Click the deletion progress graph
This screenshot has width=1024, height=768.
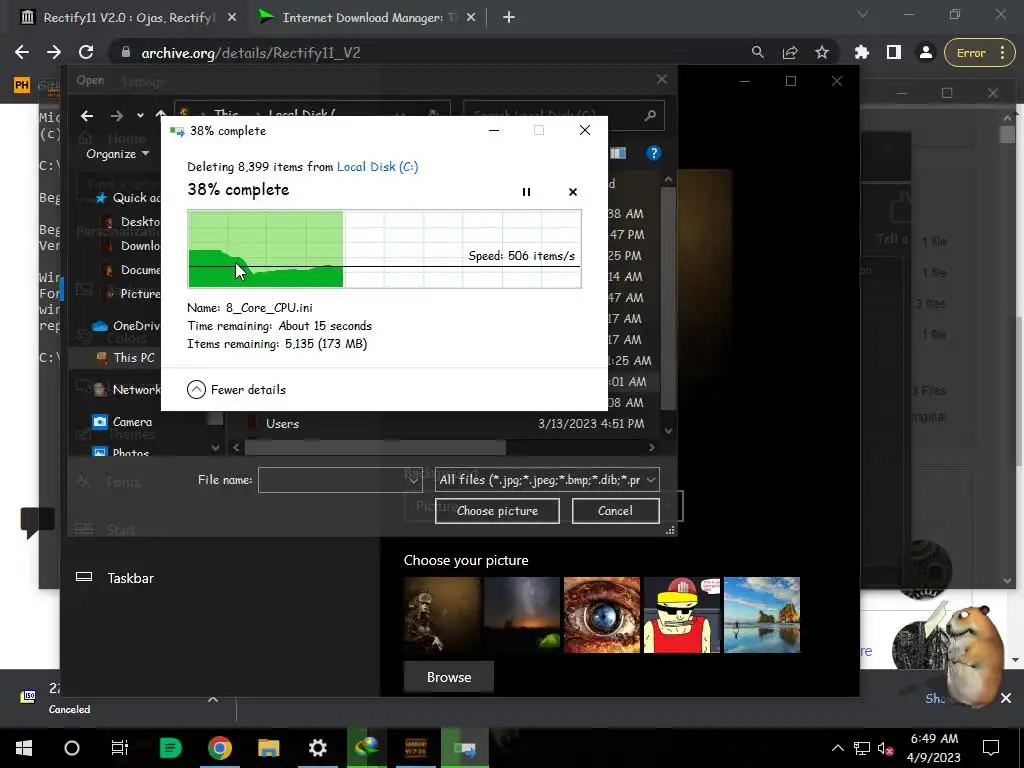(x=384, y=249)
